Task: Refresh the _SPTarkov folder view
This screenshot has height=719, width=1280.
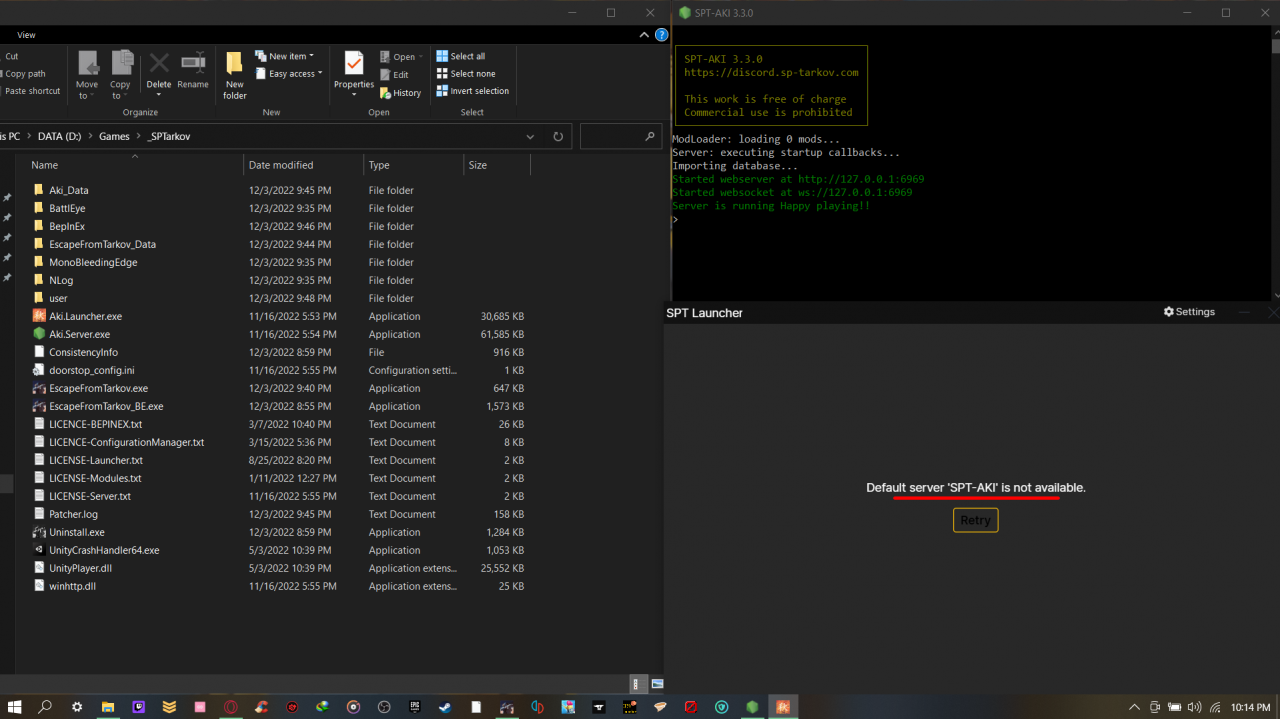Action: (558, 137)
